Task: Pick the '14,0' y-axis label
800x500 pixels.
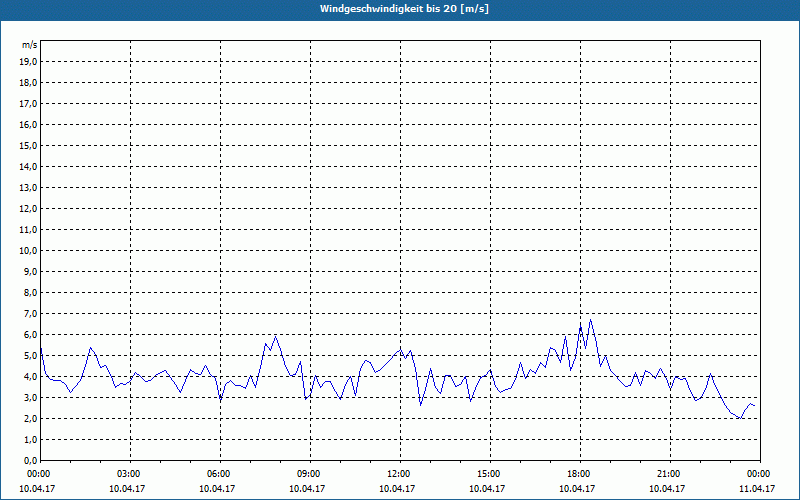Action: coord(29,166)
